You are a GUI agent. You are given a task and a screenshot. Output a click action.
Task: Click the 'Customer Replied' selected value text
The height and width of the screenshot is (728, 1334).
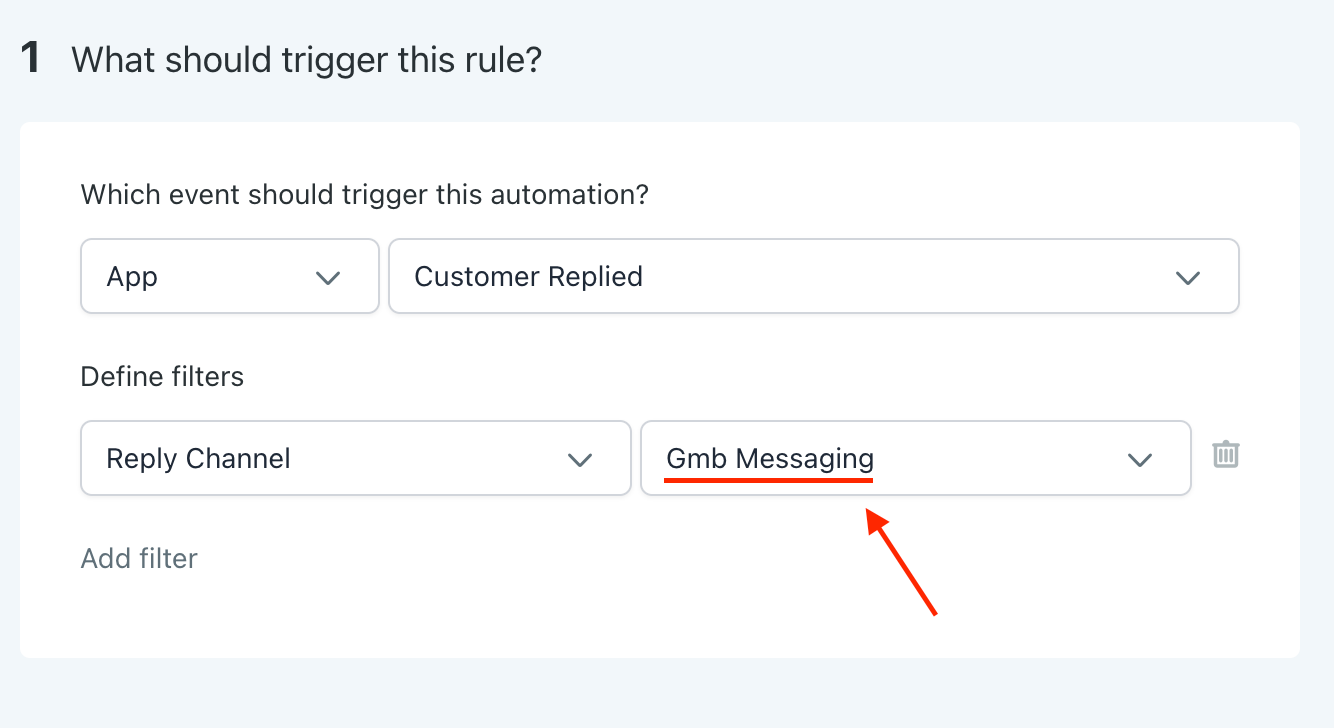point(528,277)
